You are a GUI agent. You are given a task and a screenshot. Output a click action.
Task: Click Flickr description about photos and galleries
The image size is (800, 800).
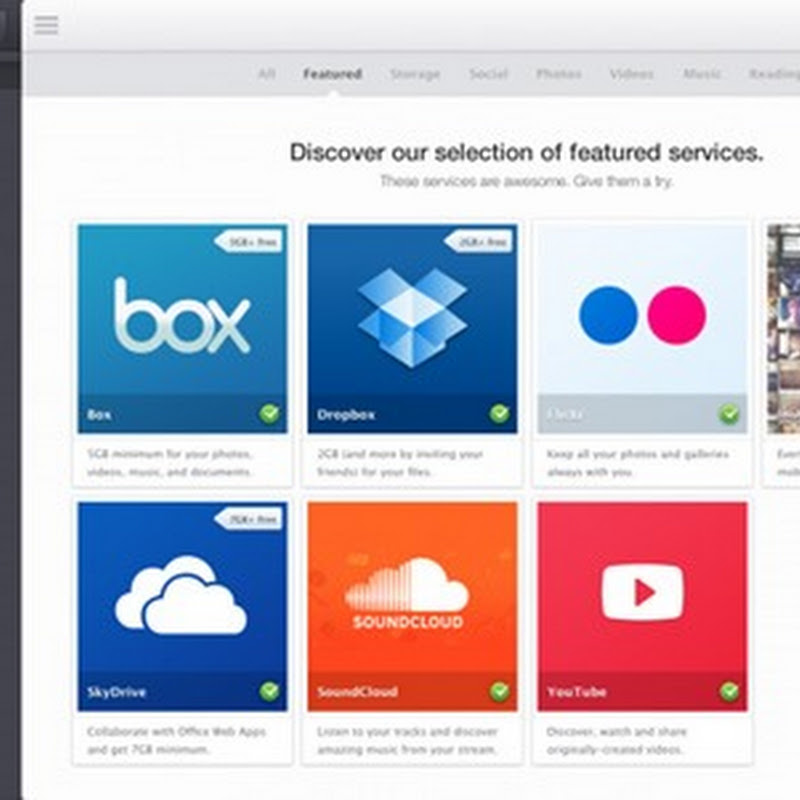[638, 463]
